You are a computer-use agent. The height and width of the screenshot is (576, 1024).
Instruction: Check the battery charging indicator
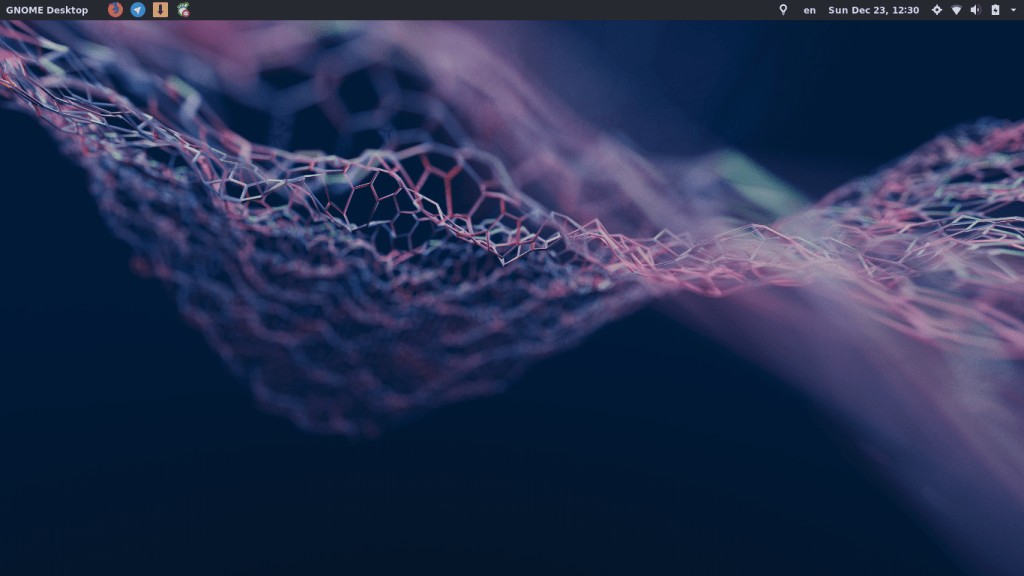coord(995,10)
